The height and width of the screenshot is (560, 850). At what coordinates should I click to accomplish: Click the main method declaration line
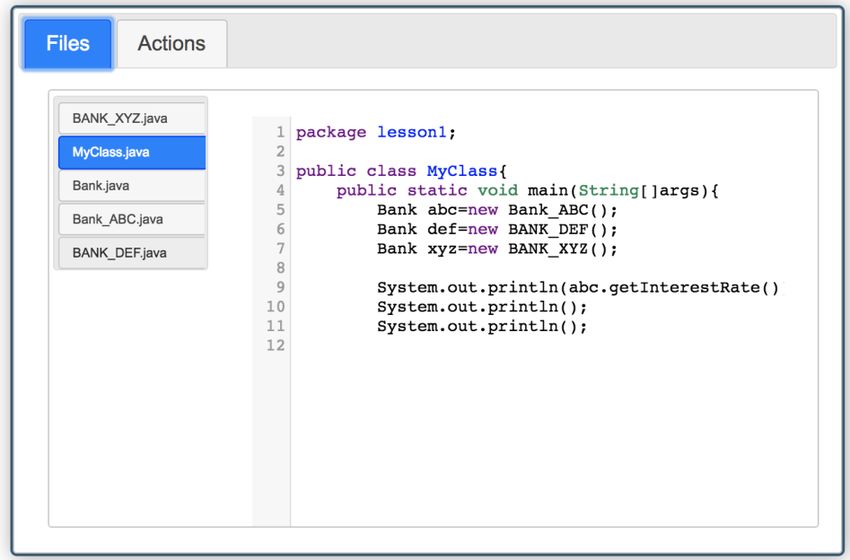coord(527,191)
